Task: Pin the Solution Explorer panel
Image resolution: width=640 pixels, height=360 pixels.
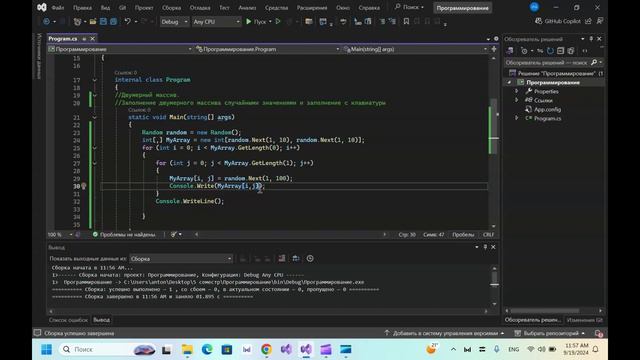Action: click(x=591, y=39)
